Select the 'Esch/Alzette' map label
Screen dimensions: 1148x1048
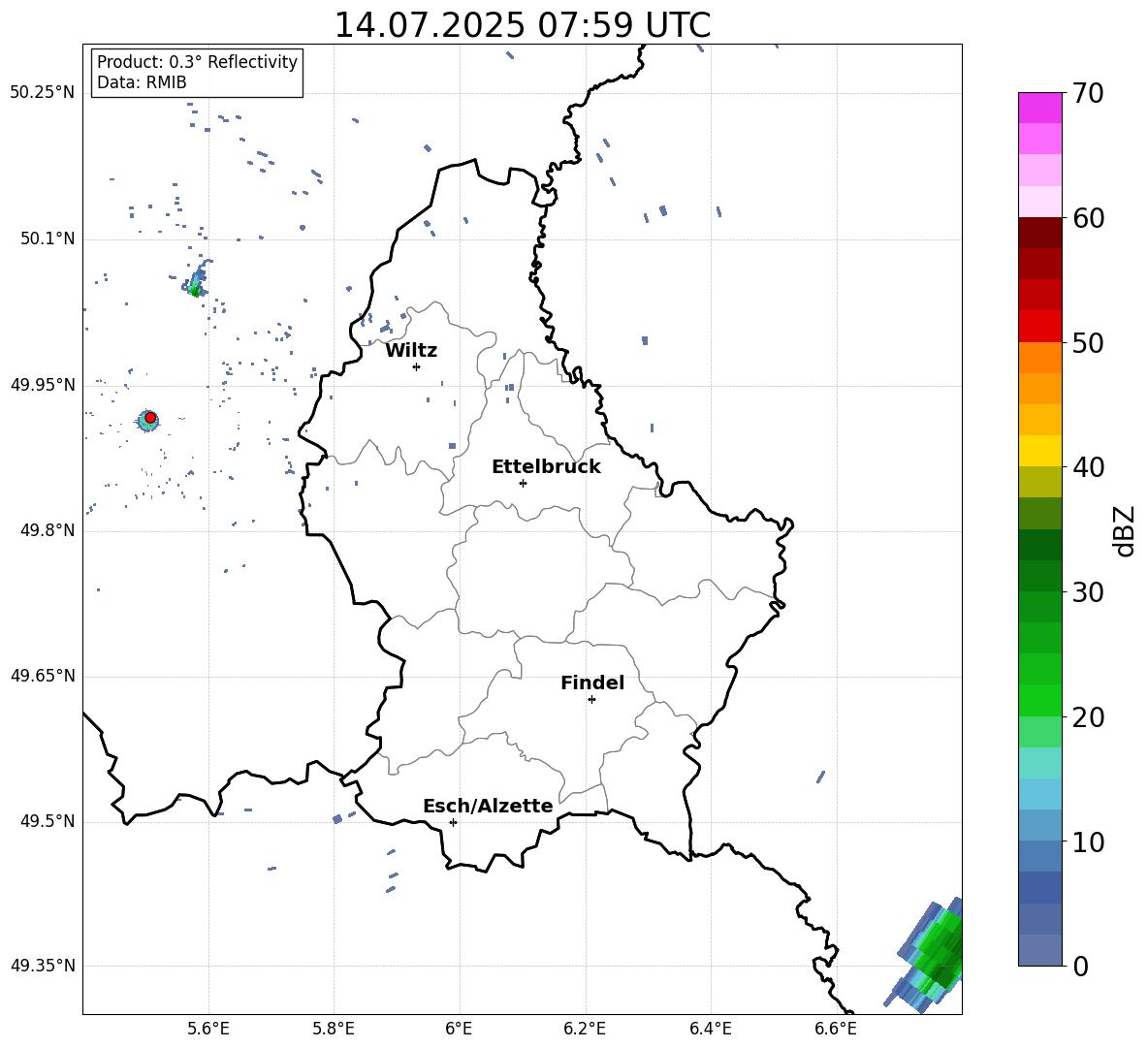tap(488, 806)
